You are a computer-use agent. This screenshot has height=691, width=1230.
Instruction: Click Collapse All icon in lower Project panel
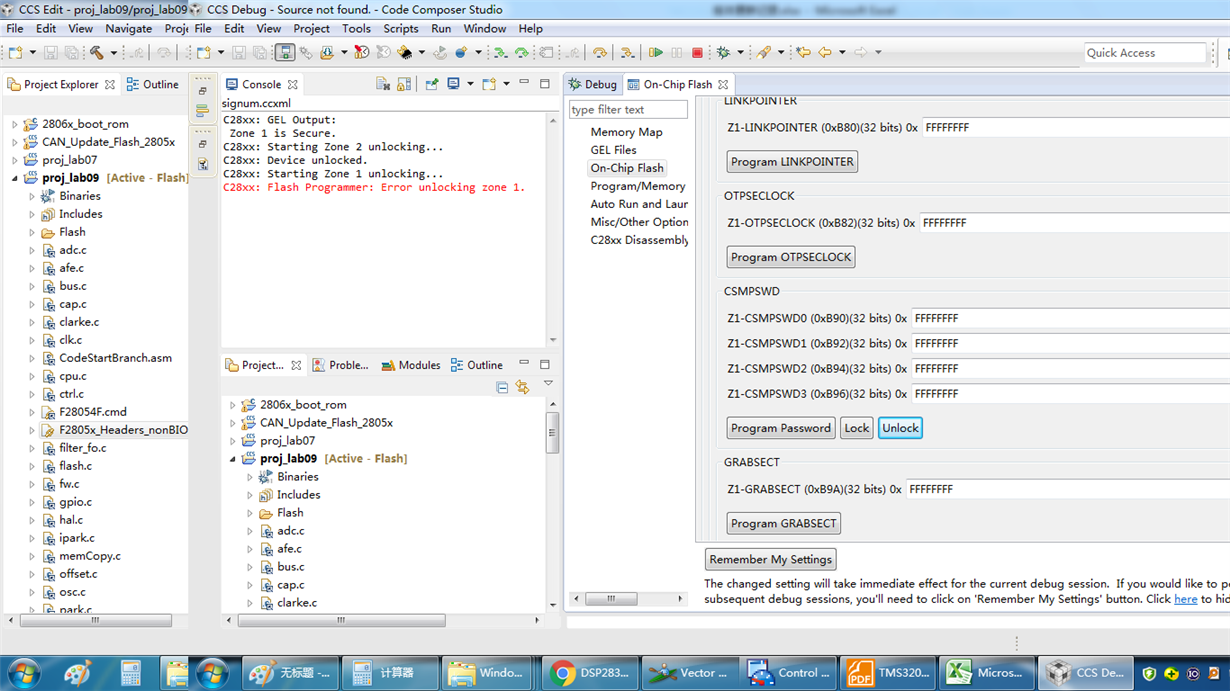502,388
